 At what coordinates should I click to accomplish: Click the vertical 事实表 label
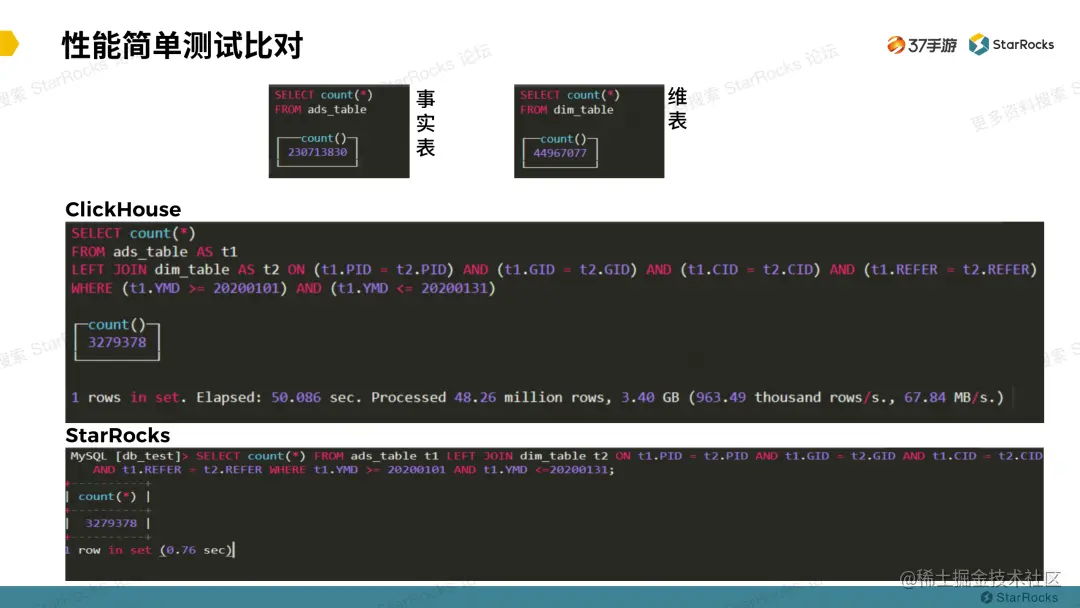[x=426, y=123]
